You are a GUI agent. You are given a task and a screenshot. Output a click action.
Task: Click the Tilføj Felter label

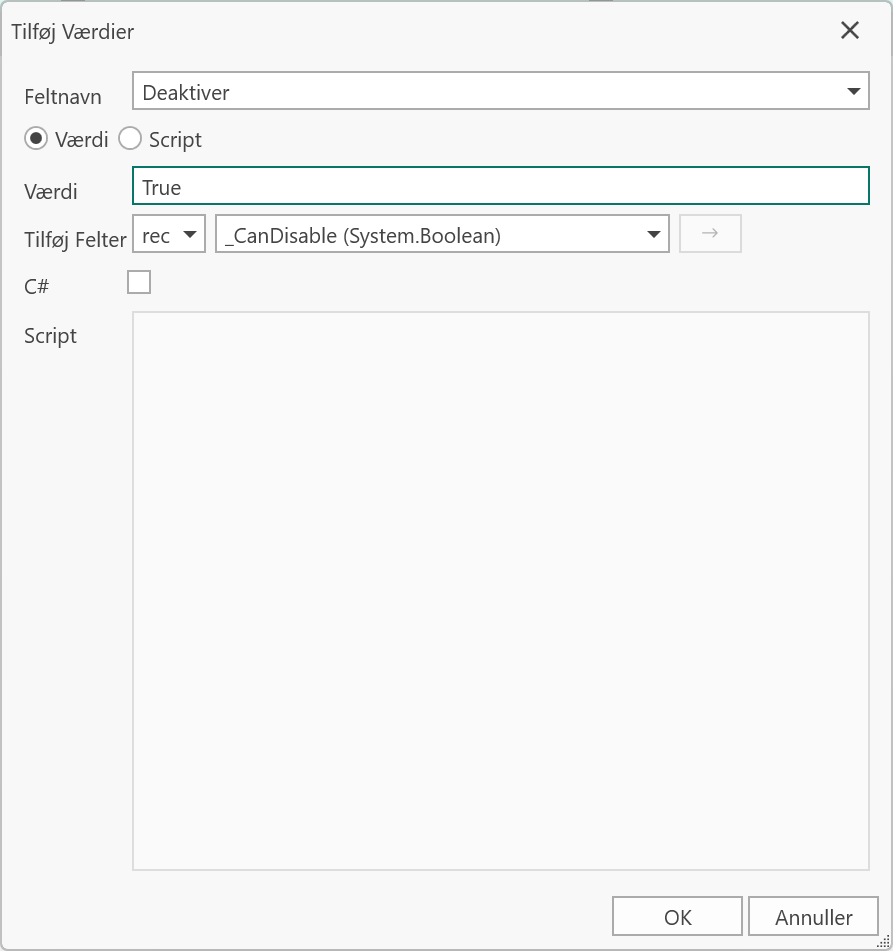[x=75, y=240]
